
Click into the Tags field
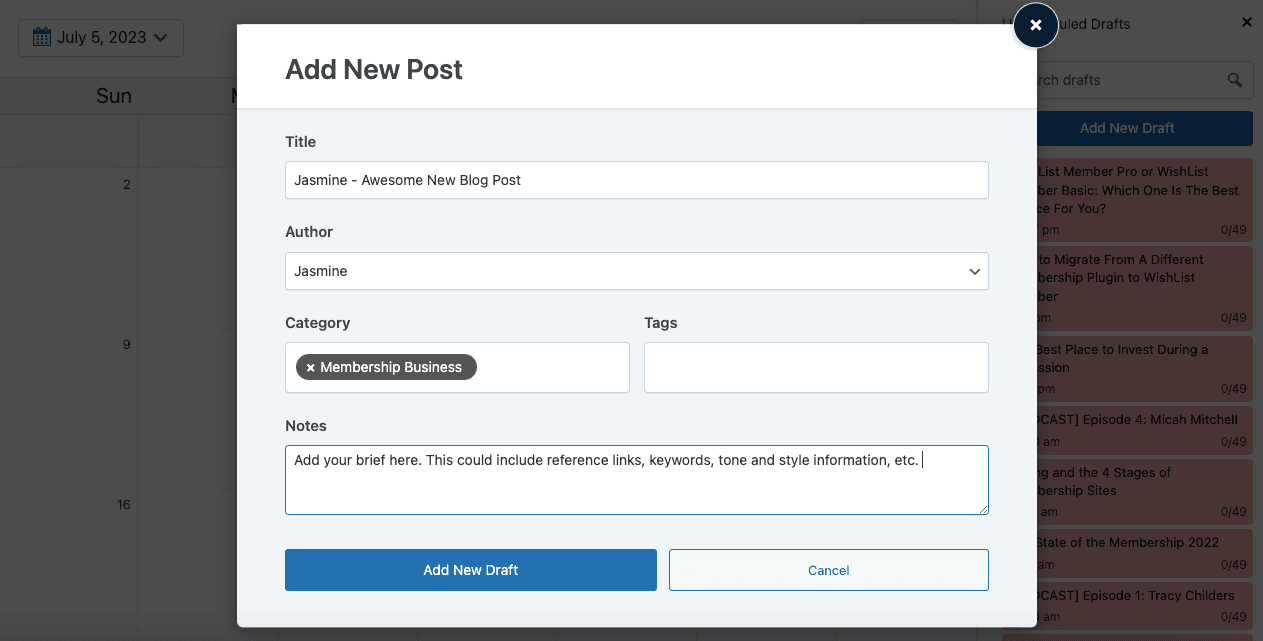(815, 368)
